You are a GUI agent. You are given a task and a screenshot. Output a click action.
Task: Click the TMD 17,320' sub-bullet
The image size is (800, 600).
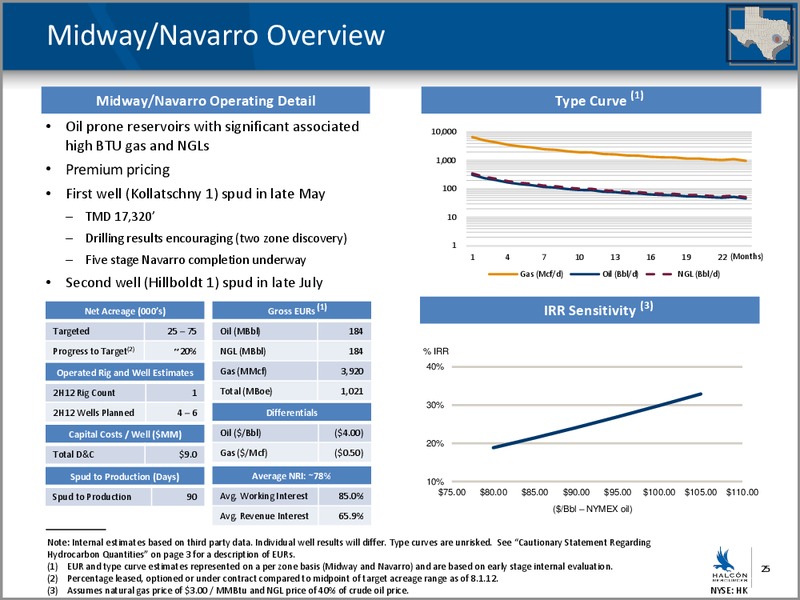coord(119,217)
